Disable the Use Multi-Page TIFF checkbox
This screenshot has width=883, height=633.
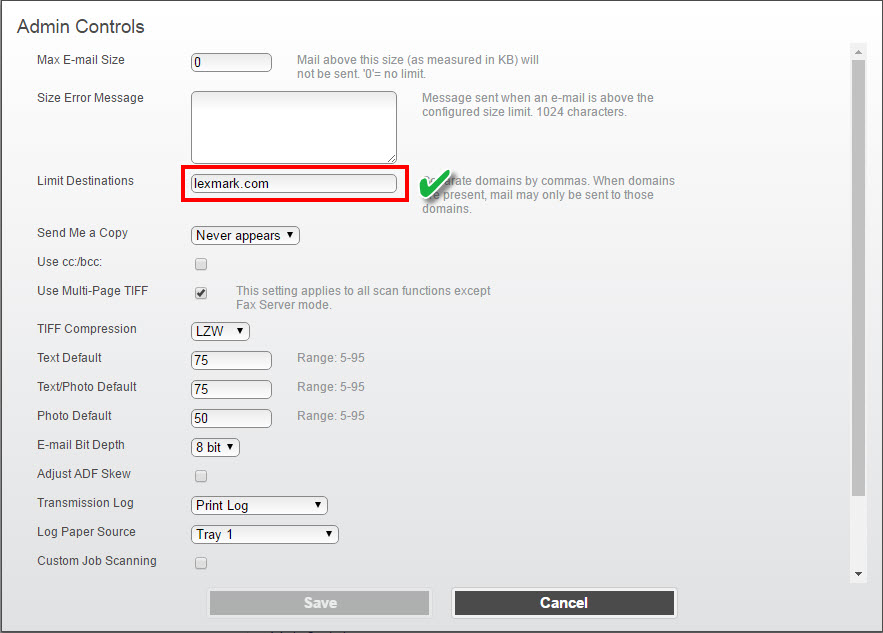[x=200, y=293]
